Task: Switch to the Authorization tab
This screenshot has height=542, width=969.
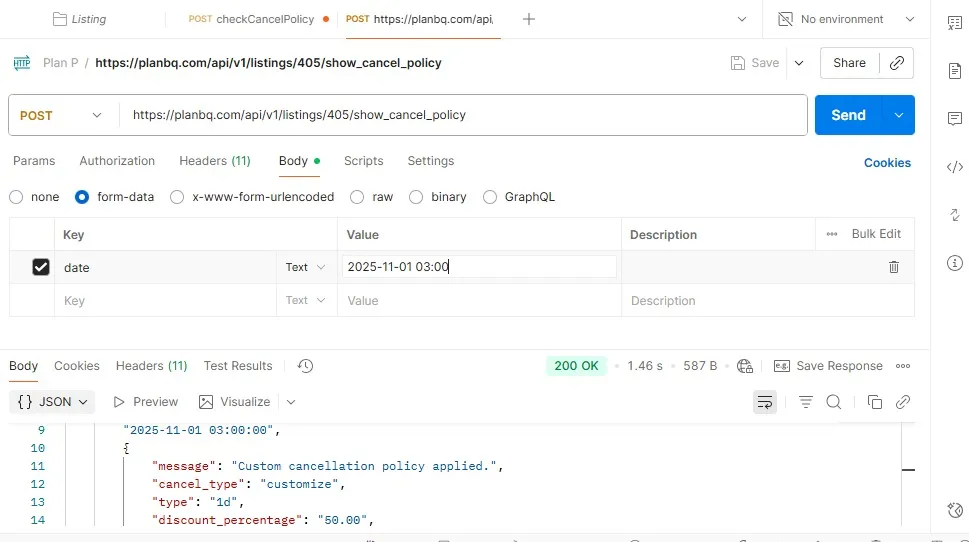Action: [x=117, y=161]
